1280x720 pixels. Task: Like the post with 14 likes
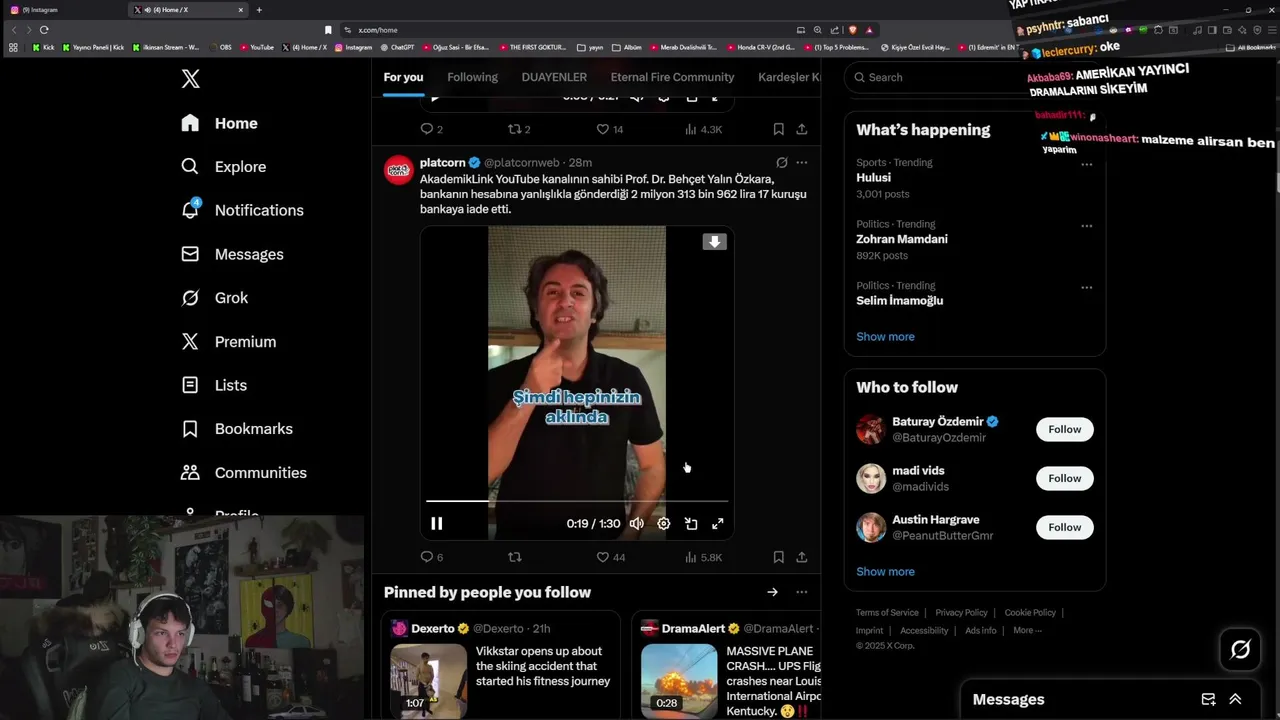click(x=610, y=129)
